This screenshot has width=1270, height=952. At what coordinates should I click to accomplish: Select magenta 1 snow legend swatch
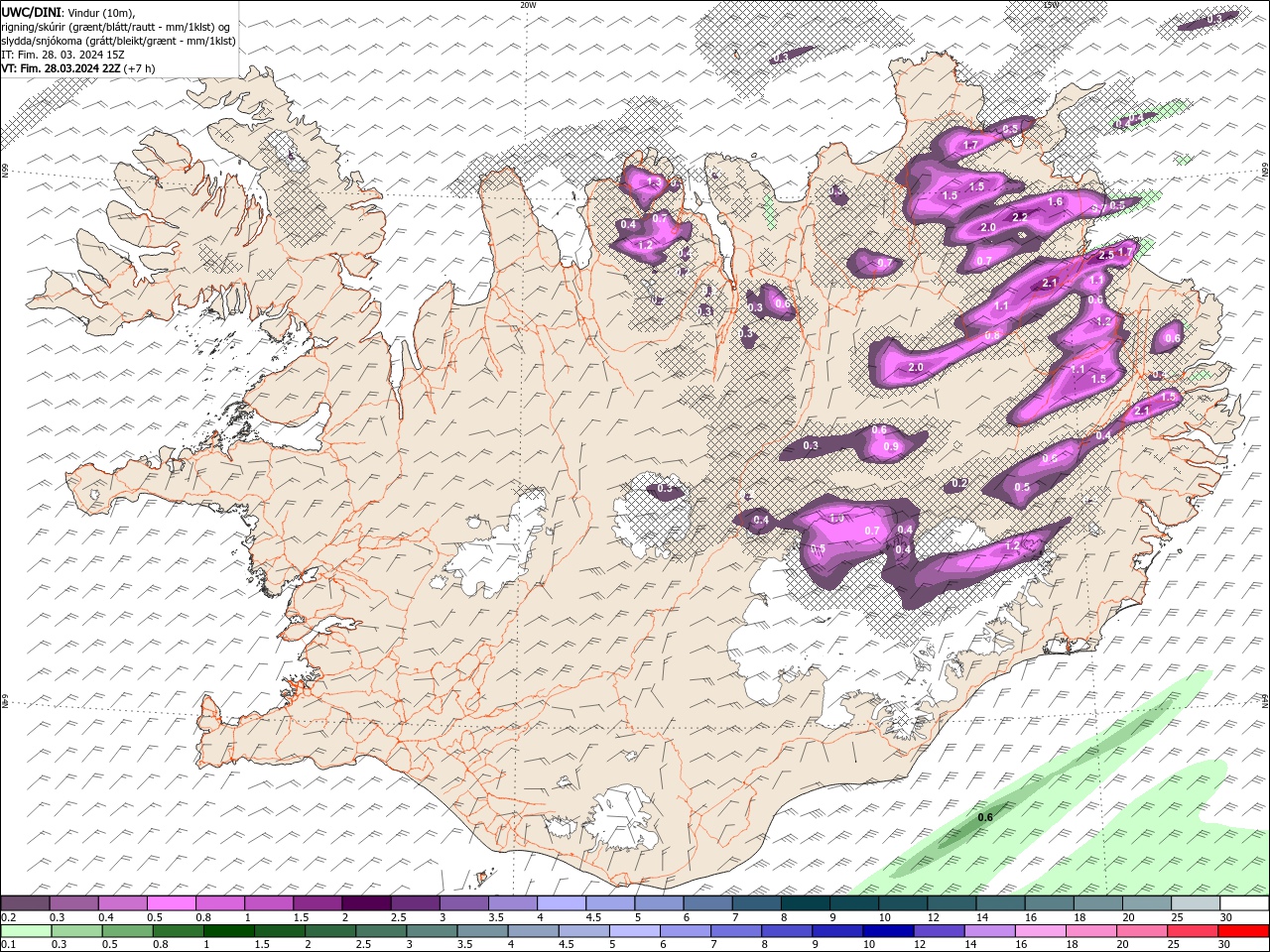[x=269, y=903]
